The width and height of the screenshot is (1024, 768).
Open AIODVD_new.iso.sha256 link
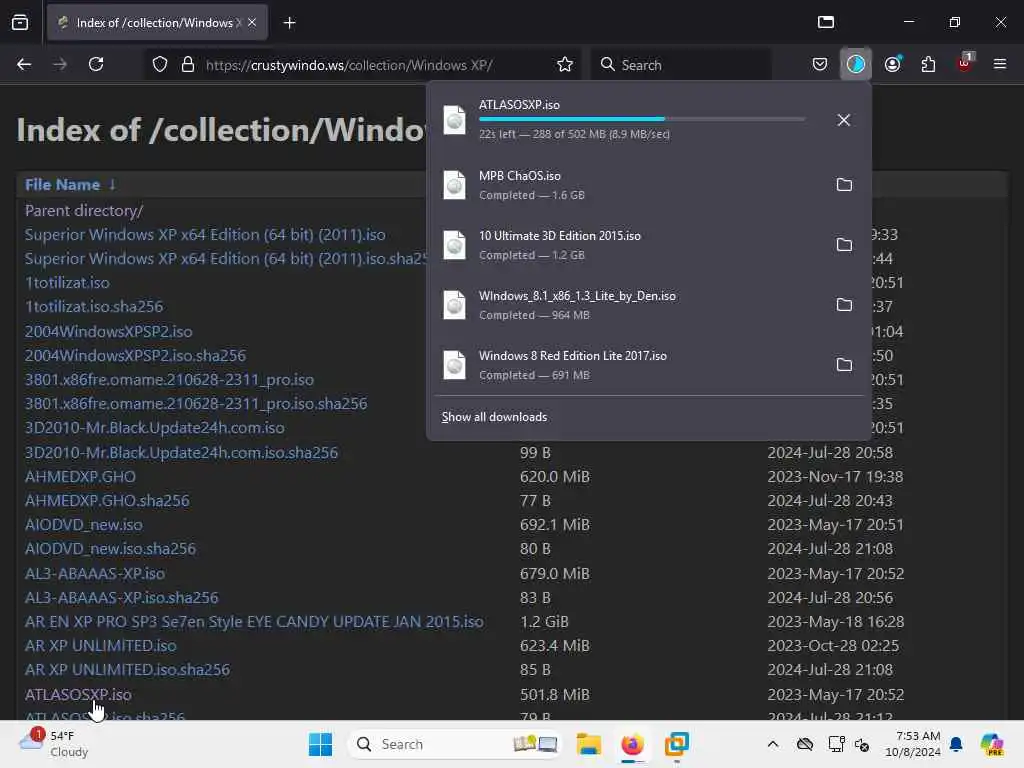110,549
